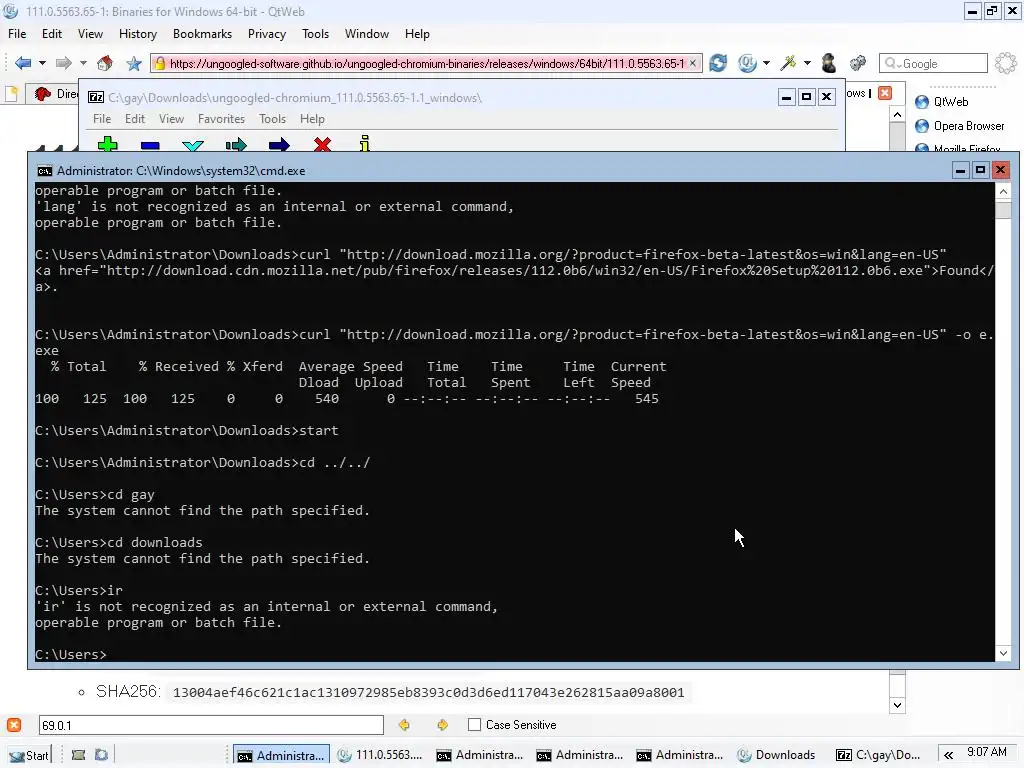Clear the address bar with X
The image size is (1024, 768).
click(x=693, y=63)
